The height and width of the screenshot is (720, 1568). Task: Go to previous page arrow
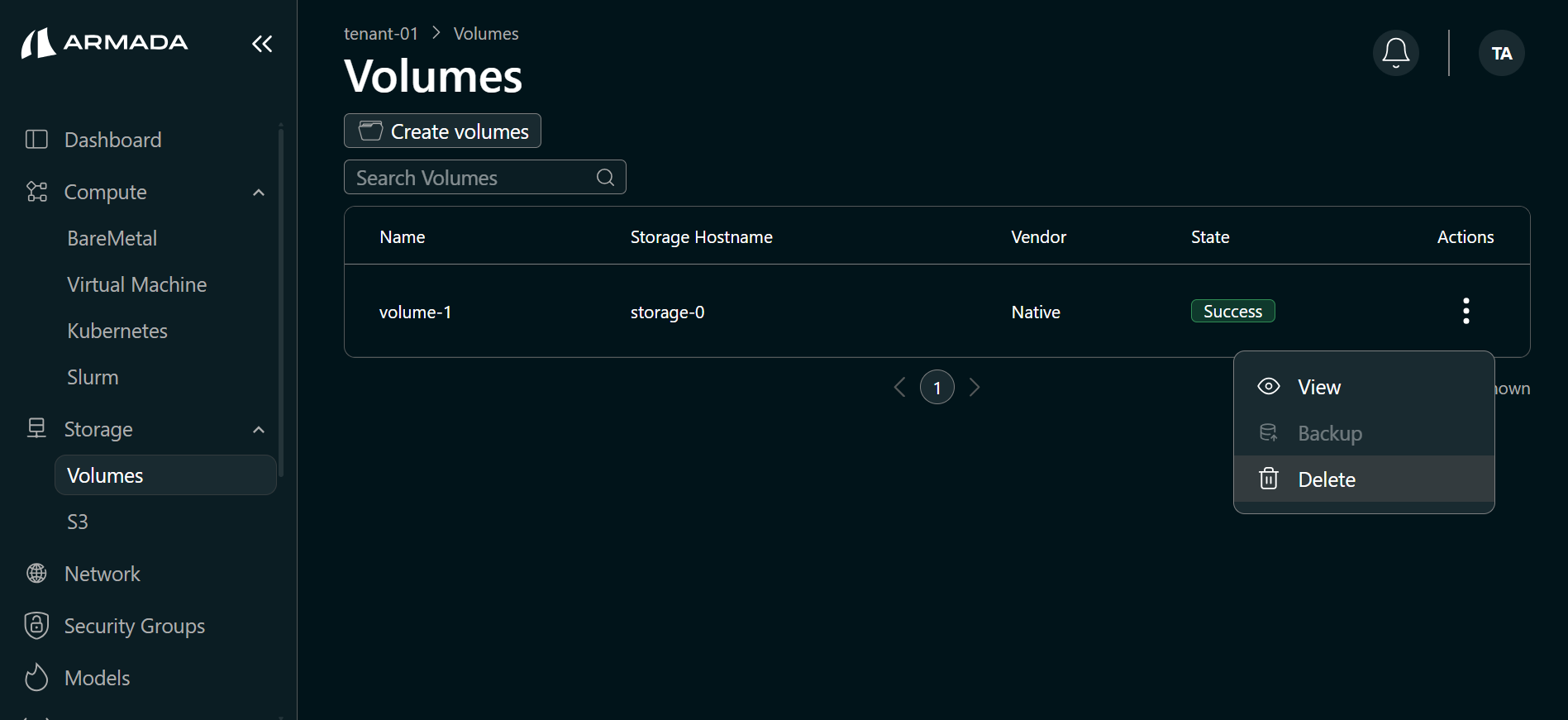[x=900, y=387]
